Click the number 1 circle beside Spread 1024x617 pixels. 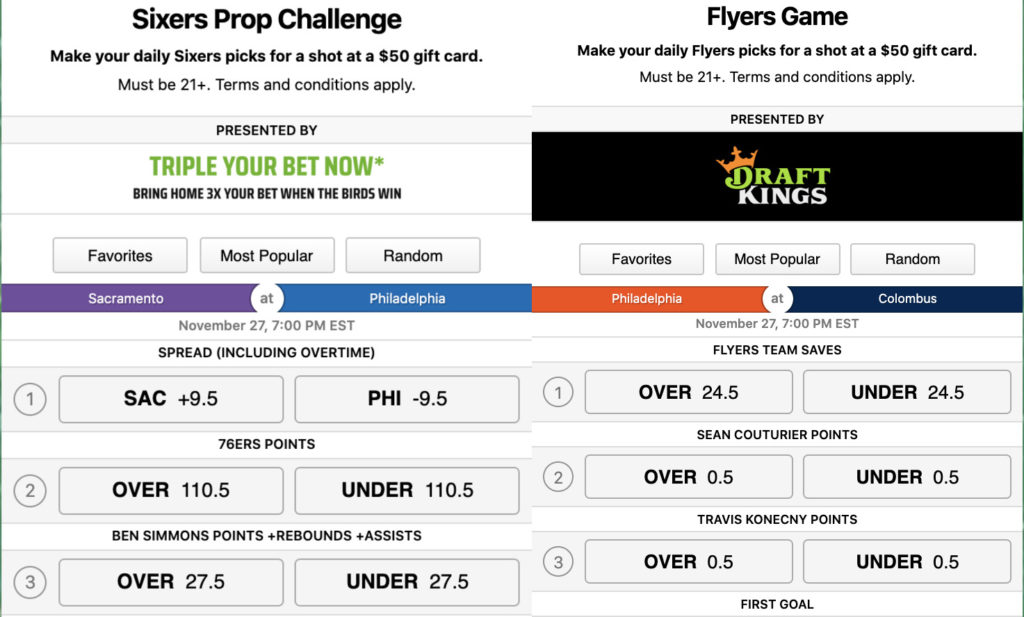[30, 400]
